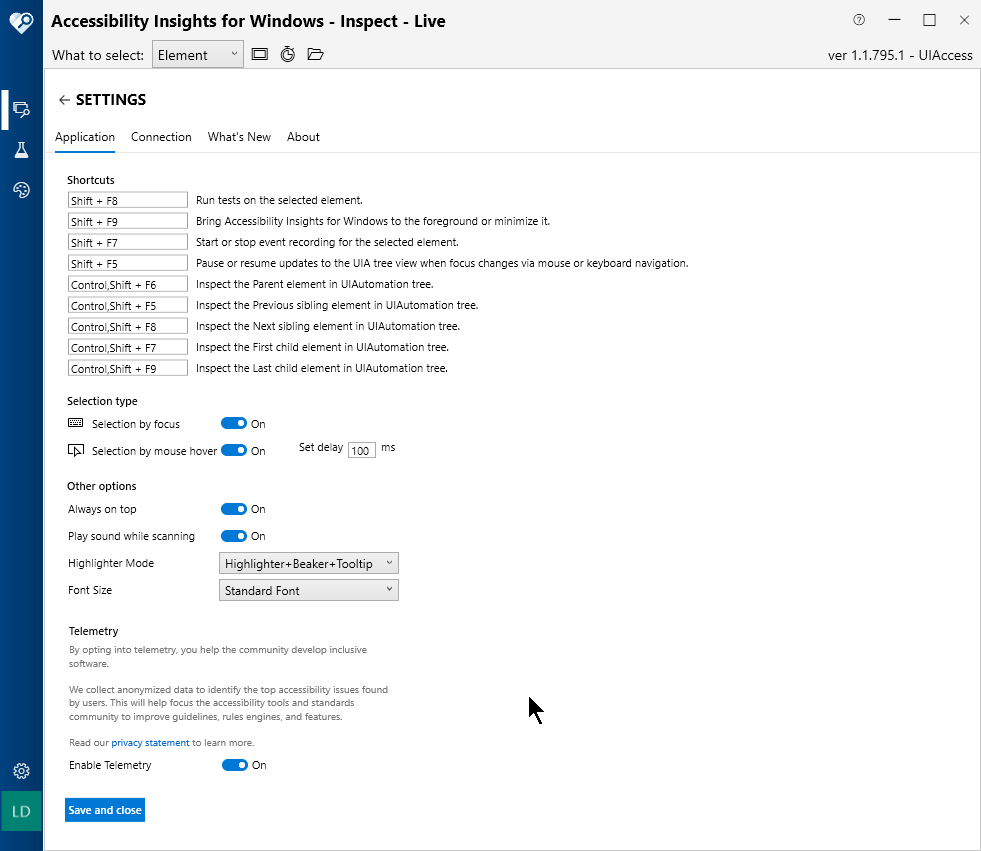Image resolution: width=981 pixels, height=851 pixels.
Task: Expand the Font Size dropdown
Action: point(308,590)
